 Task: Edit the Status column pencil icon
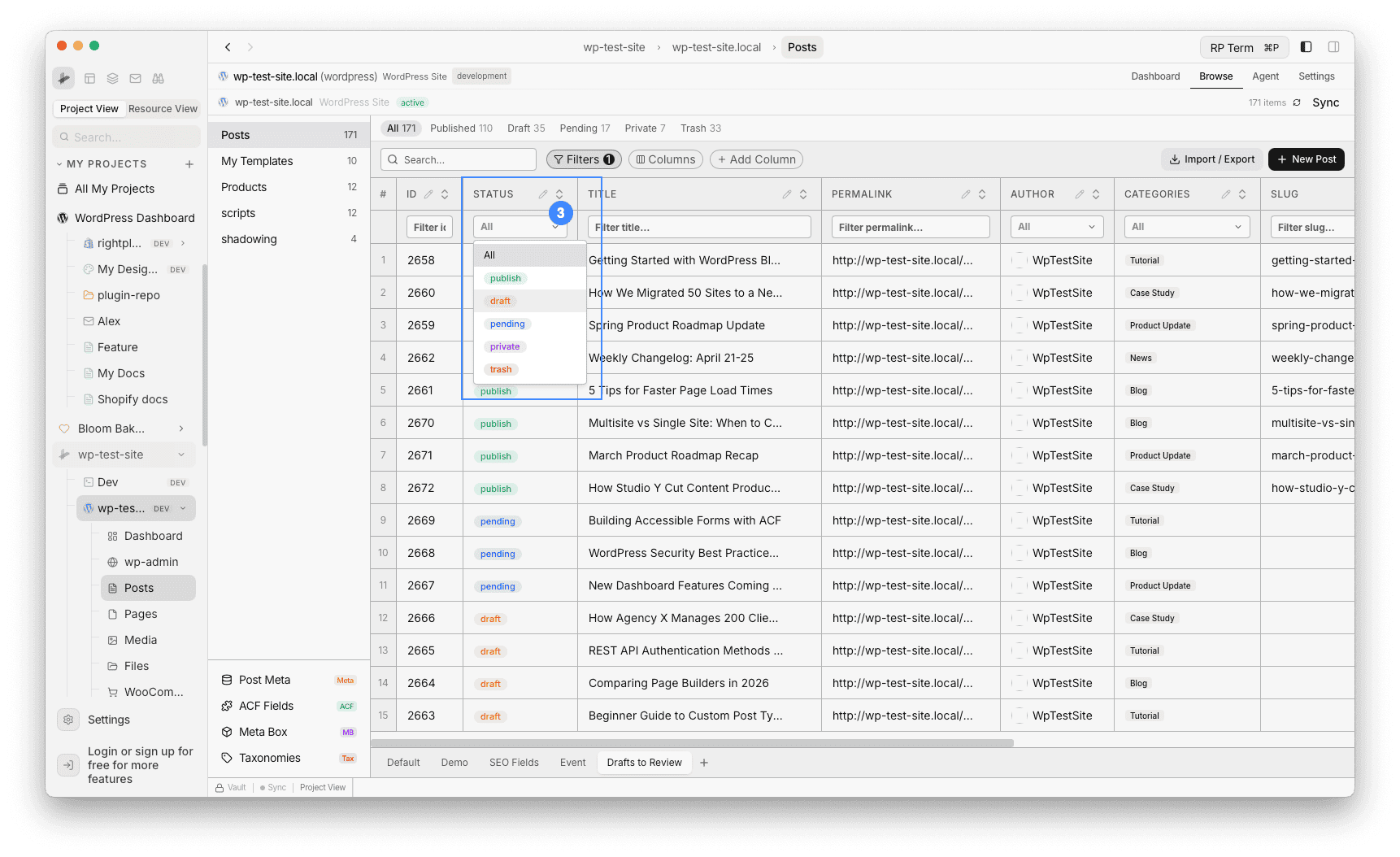point(543,194)
